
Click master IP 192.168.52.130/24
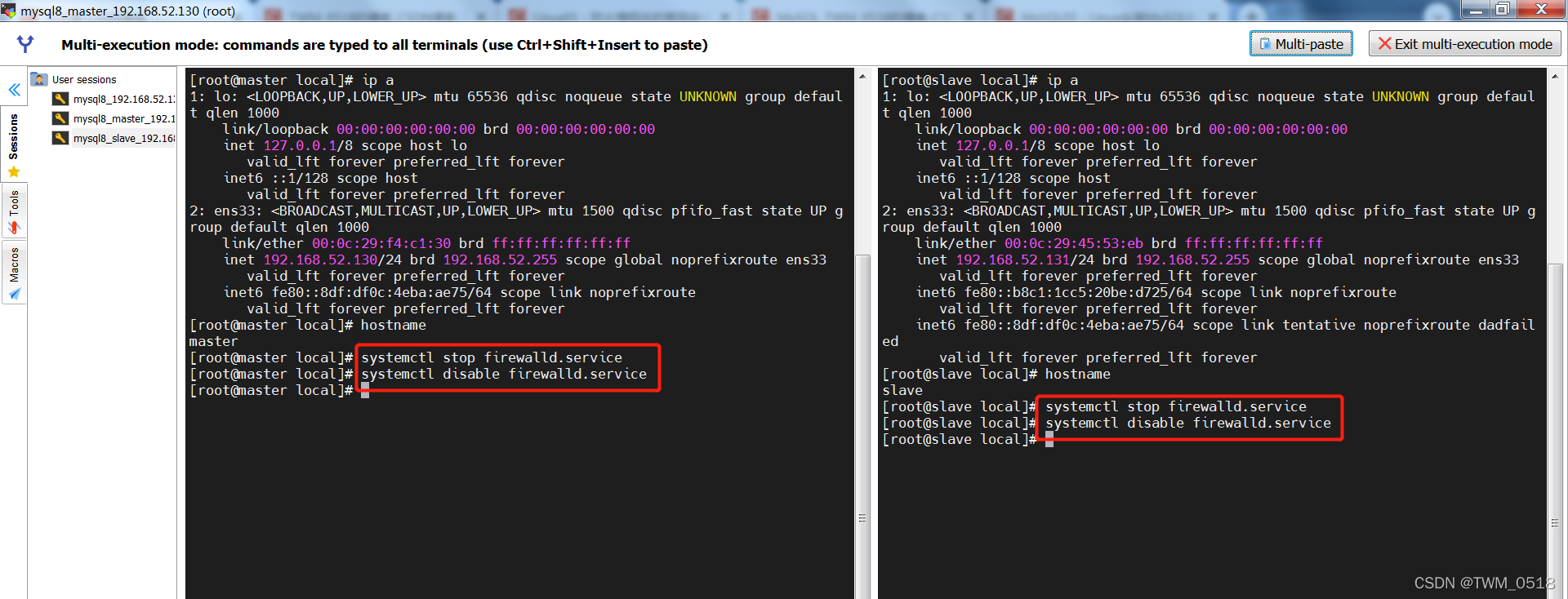tap(332, 260)
